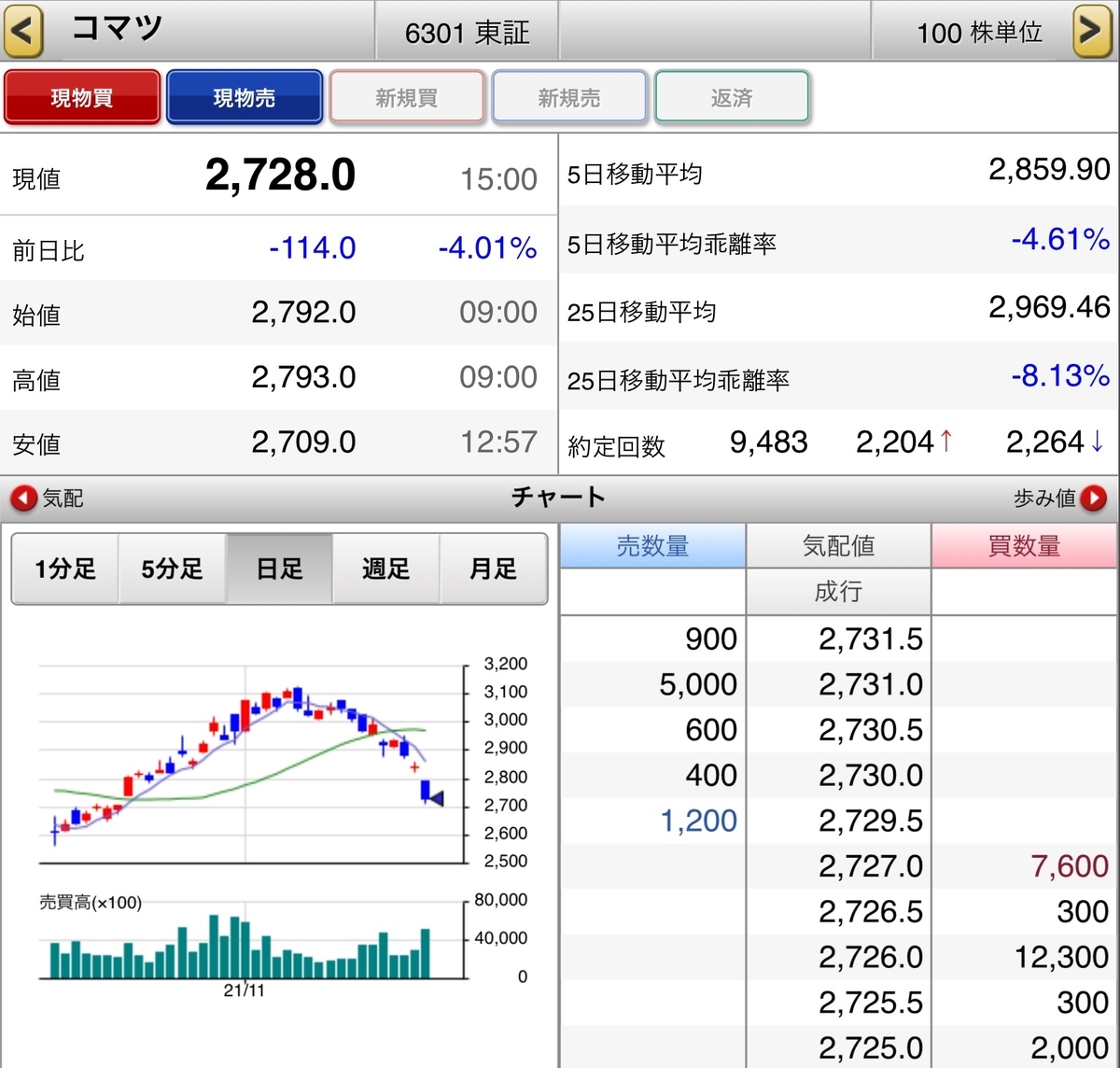Tap the 現物買 button
Viewport: 1120px width, 1068px height.
[x=82, y=97]
